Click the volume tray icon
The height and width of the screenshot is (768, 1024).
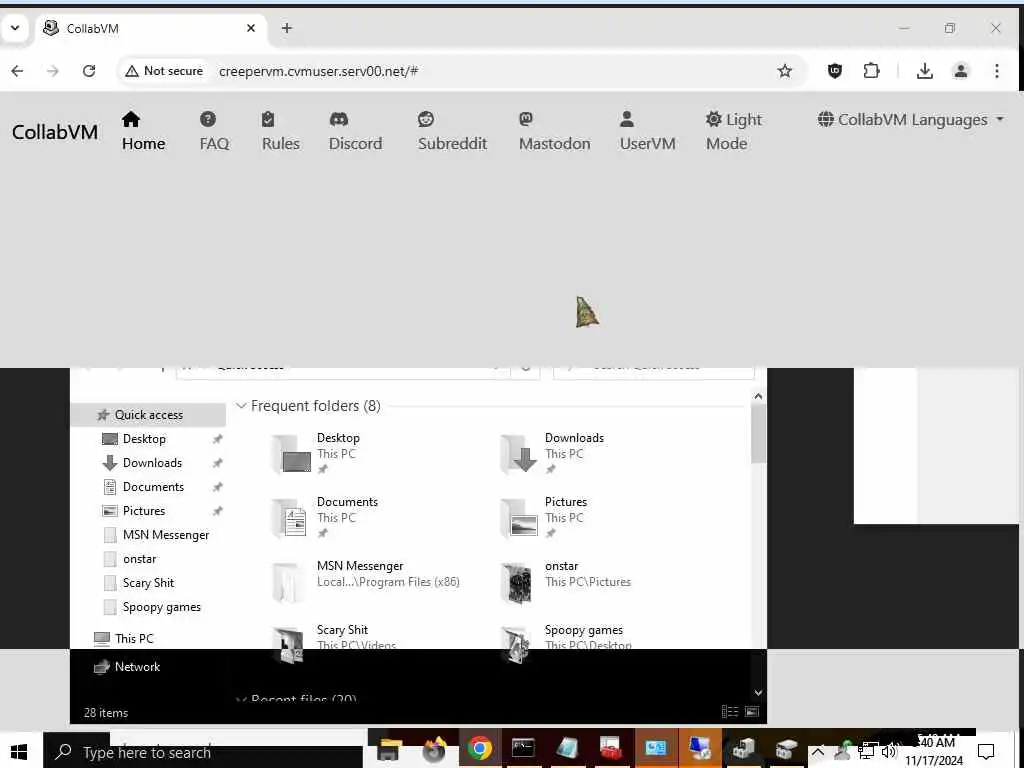tap(889, 752)
